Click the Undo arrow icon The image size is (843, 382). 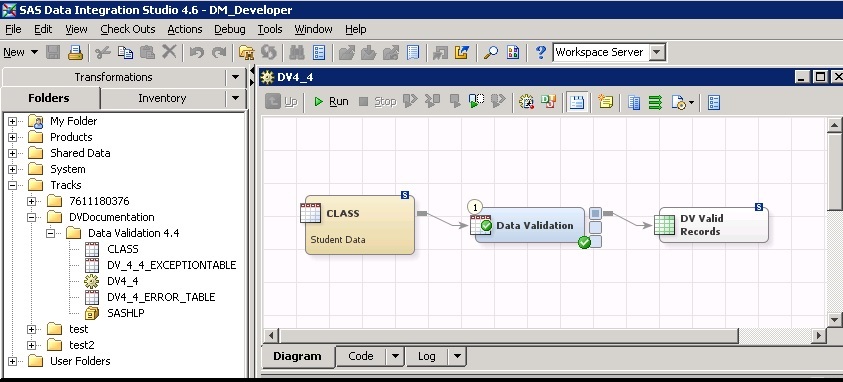tap(197, 52)
